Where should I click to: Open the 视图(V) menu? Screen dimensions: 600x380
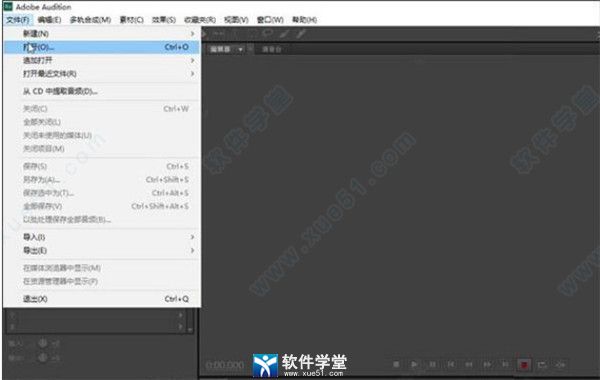(236, 20)
